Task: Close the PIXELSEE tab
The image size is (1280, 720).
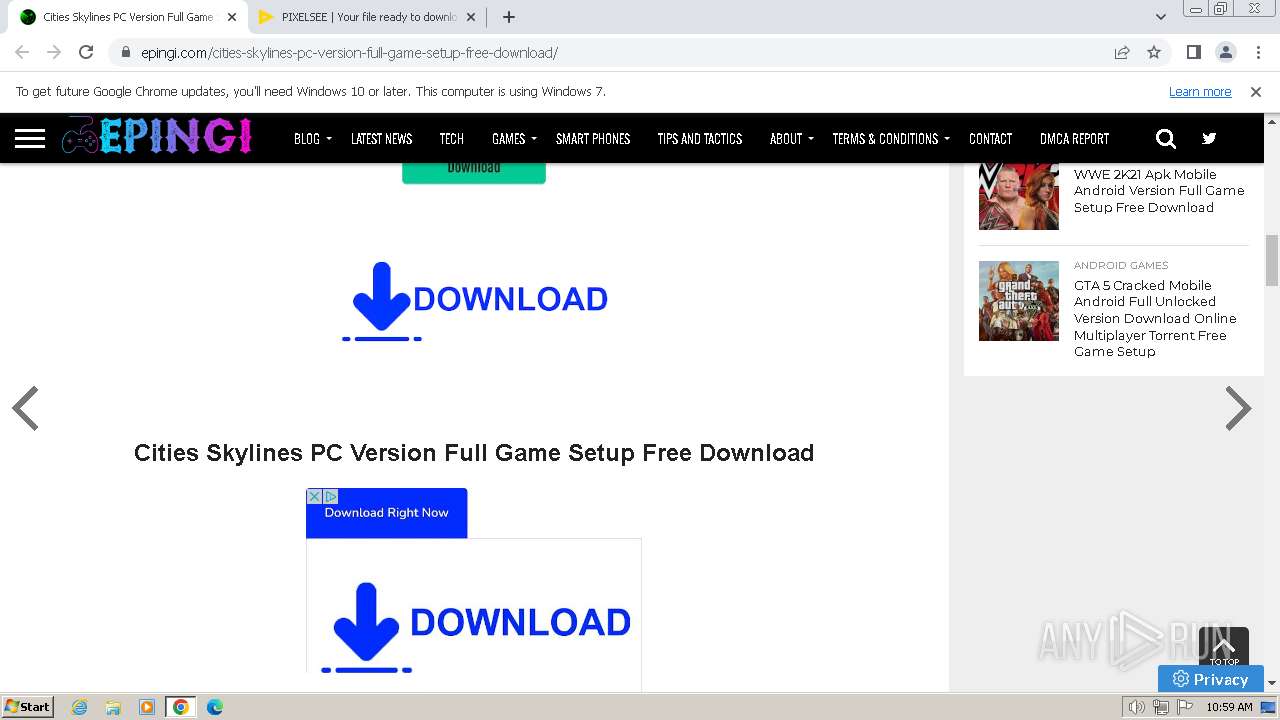Action: tap(471, 17)
